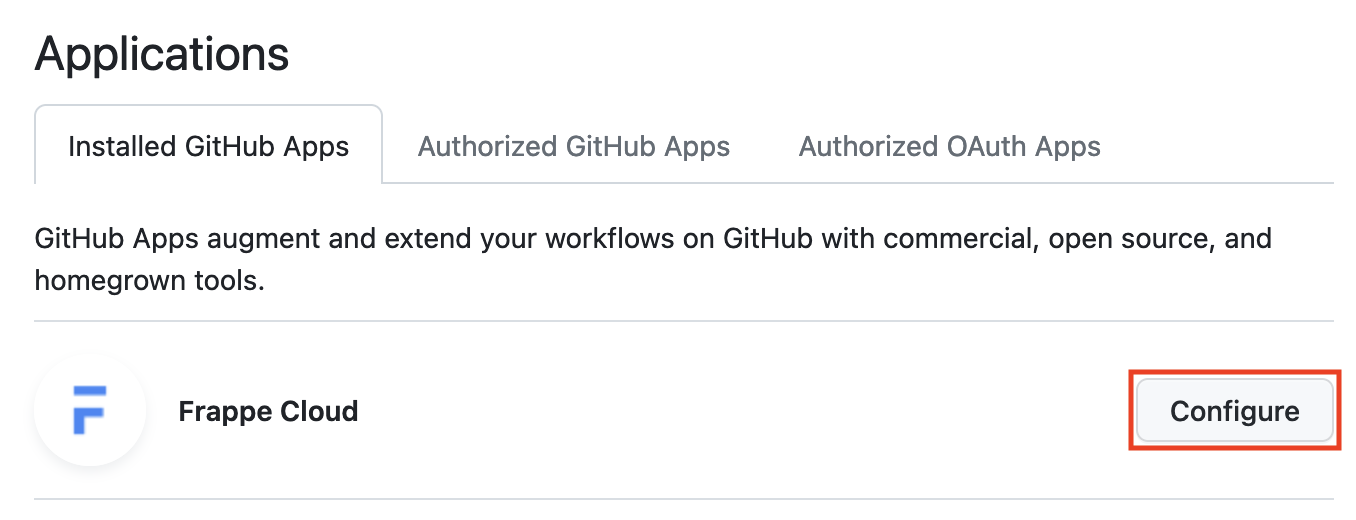Click the divider line beneath Frappe Cloud row
Screen dimensions: 1356x520
click(684, 498)
